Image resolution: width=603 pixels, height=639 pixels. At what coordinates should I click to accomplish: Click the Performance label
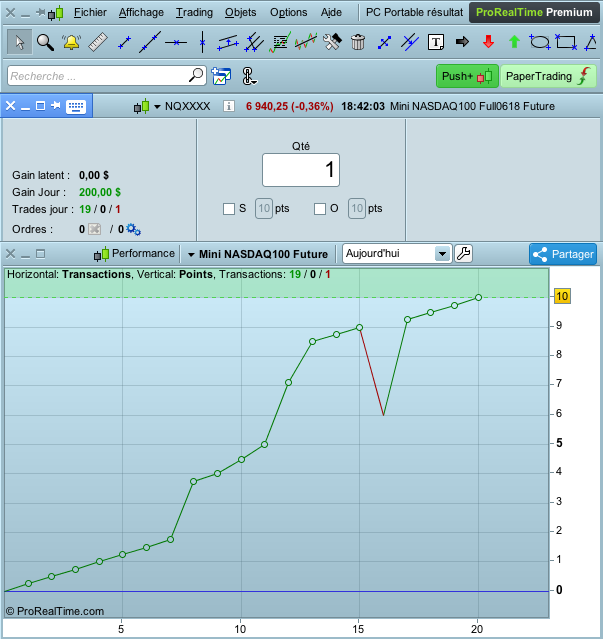(x=143, y=253)
